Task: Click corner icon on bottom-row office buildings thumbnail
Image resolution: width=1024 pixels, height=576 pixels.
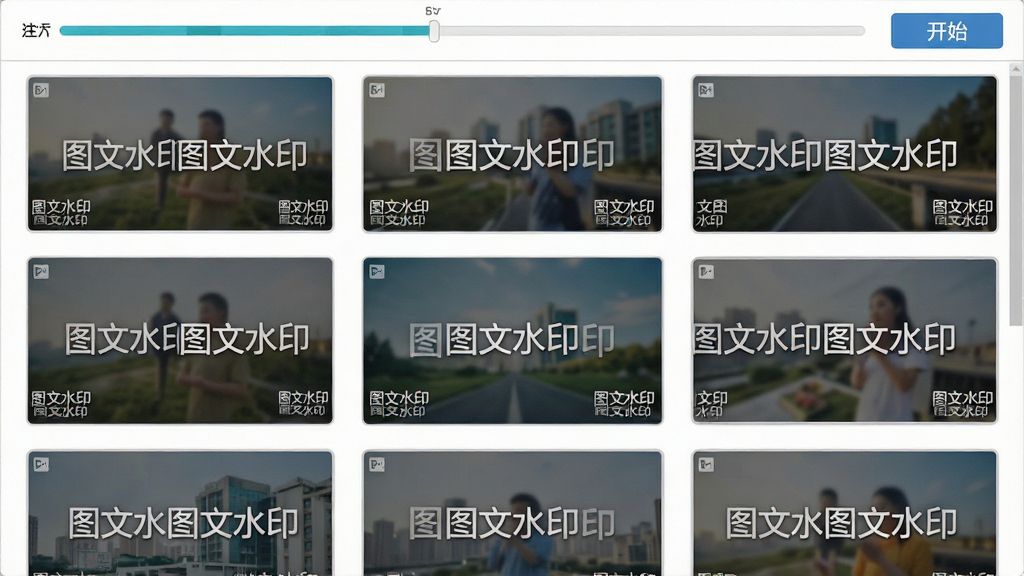Action: tap(41, 464)
